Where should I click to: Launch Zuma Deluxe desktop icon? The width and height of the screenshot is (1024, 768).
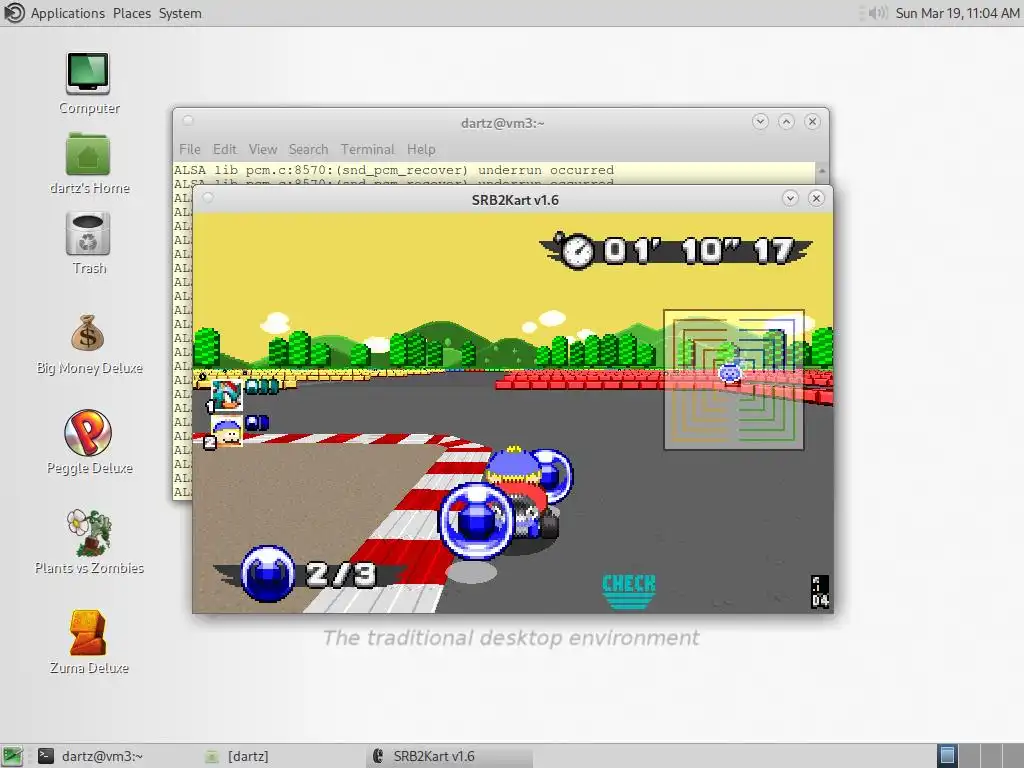(88, 632)
